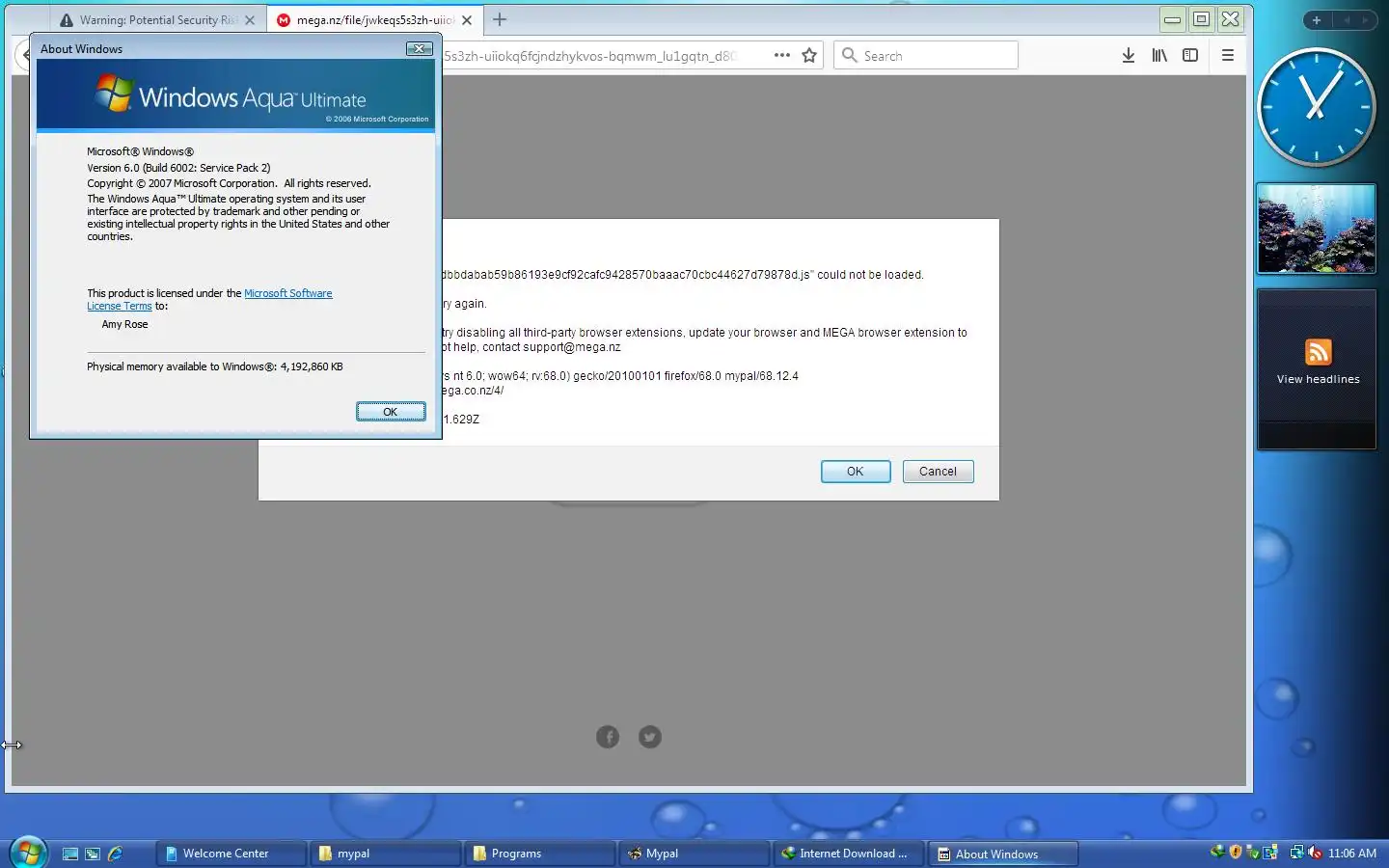The height and width of the screenshot is (868, 1389).
Task: Close the mega.nz tab
Action: 467,19
